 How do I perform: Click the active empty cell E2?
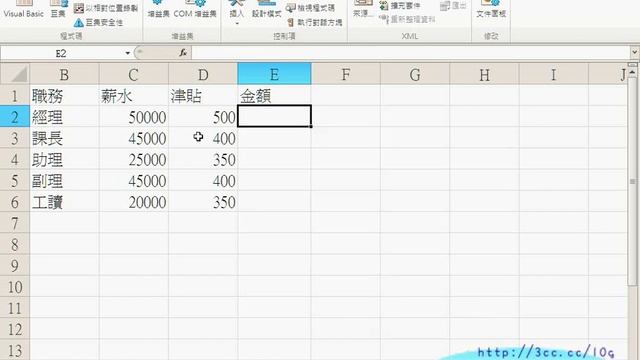(x=274, y=116)
